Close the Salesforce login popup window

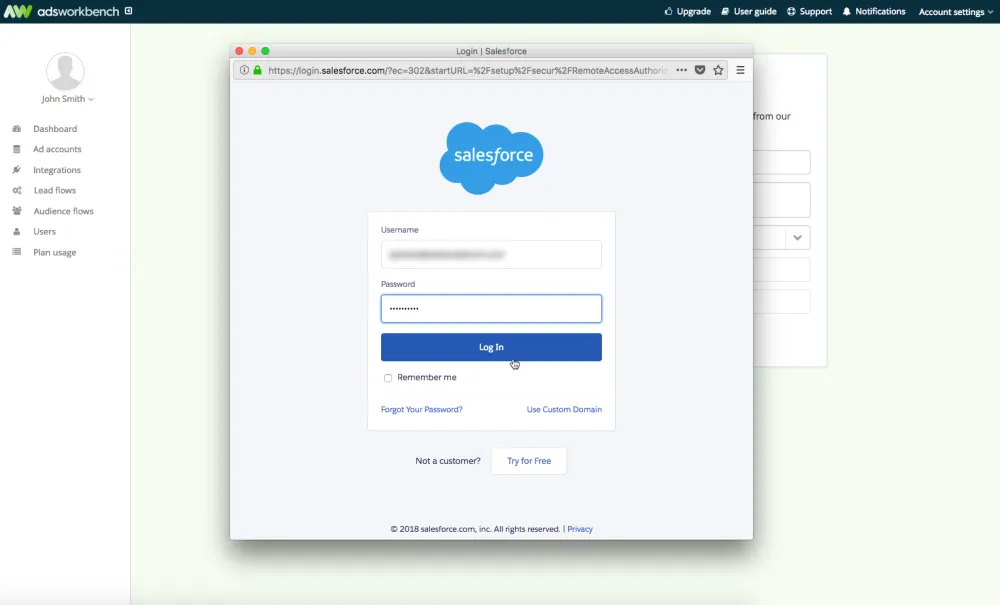coord(239,51)
